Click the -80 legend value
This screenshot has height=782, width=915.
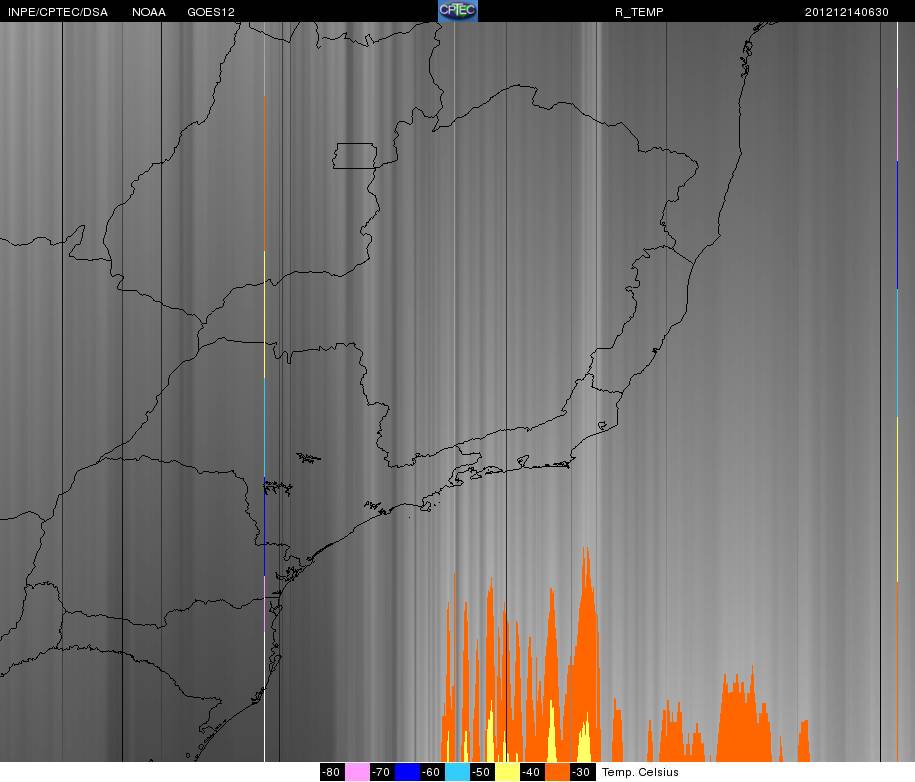[x=332, y=772]
